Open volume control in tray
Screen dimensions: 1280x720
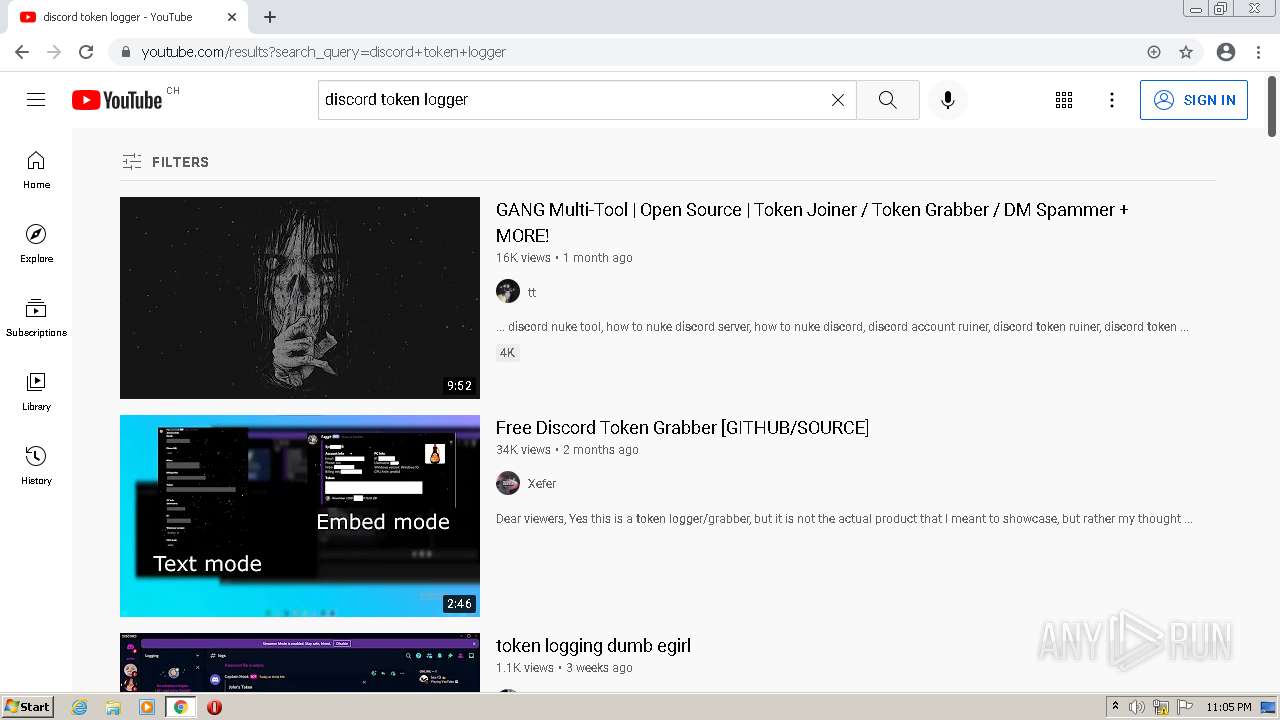(1137, 707)
